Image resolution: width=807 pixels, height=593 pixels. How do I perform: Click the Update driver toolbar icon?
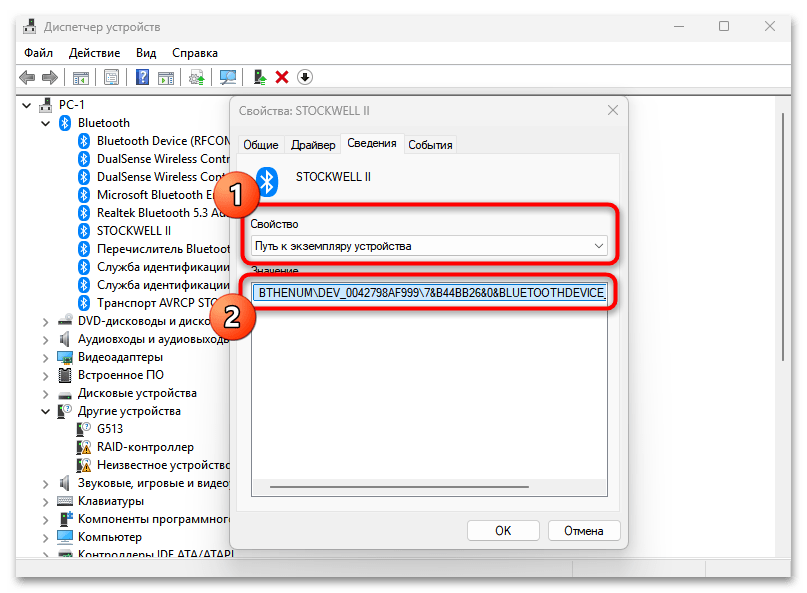click(197, 78)
